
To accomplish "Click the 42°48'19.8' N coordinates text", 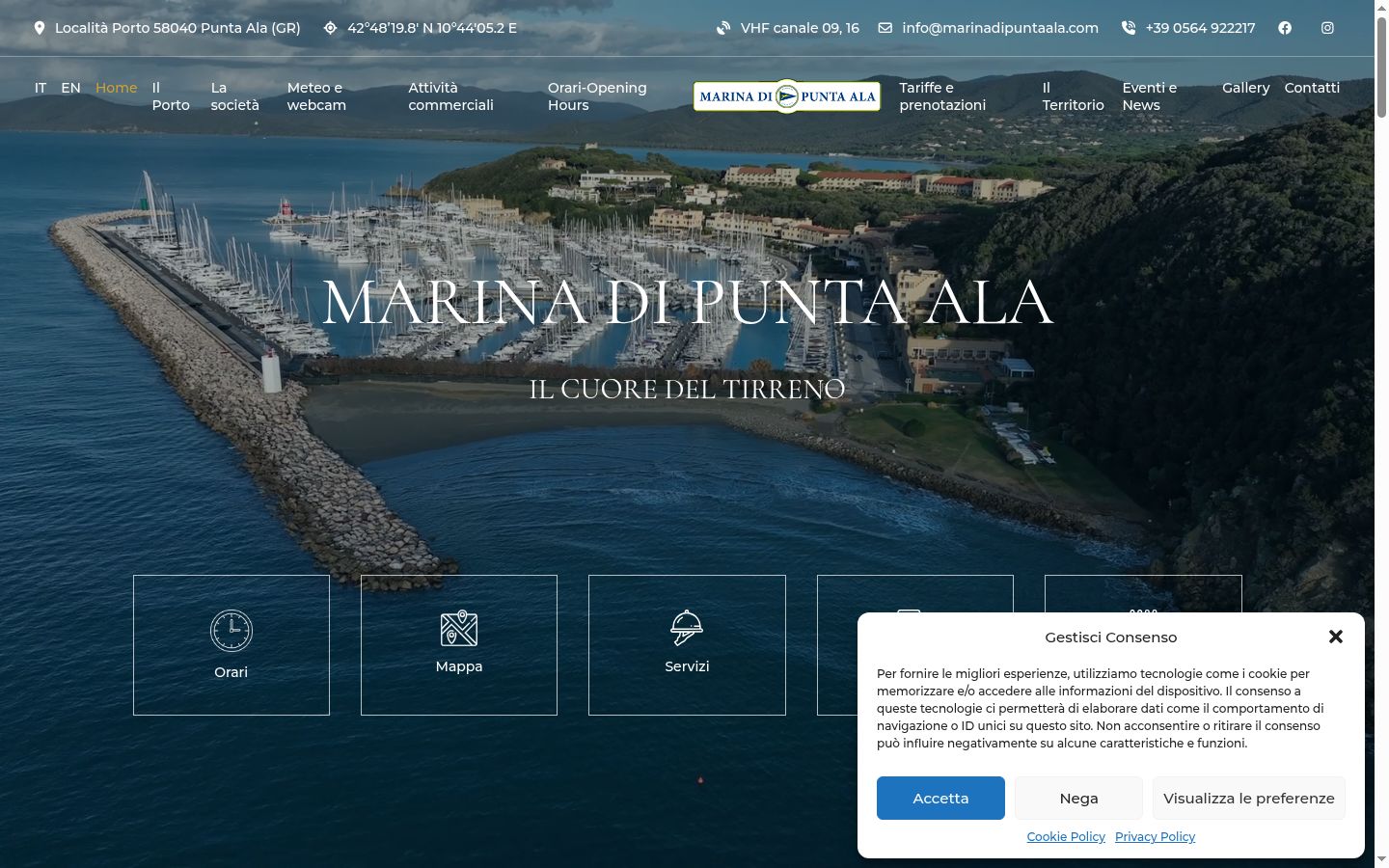I will coord(432,28).
